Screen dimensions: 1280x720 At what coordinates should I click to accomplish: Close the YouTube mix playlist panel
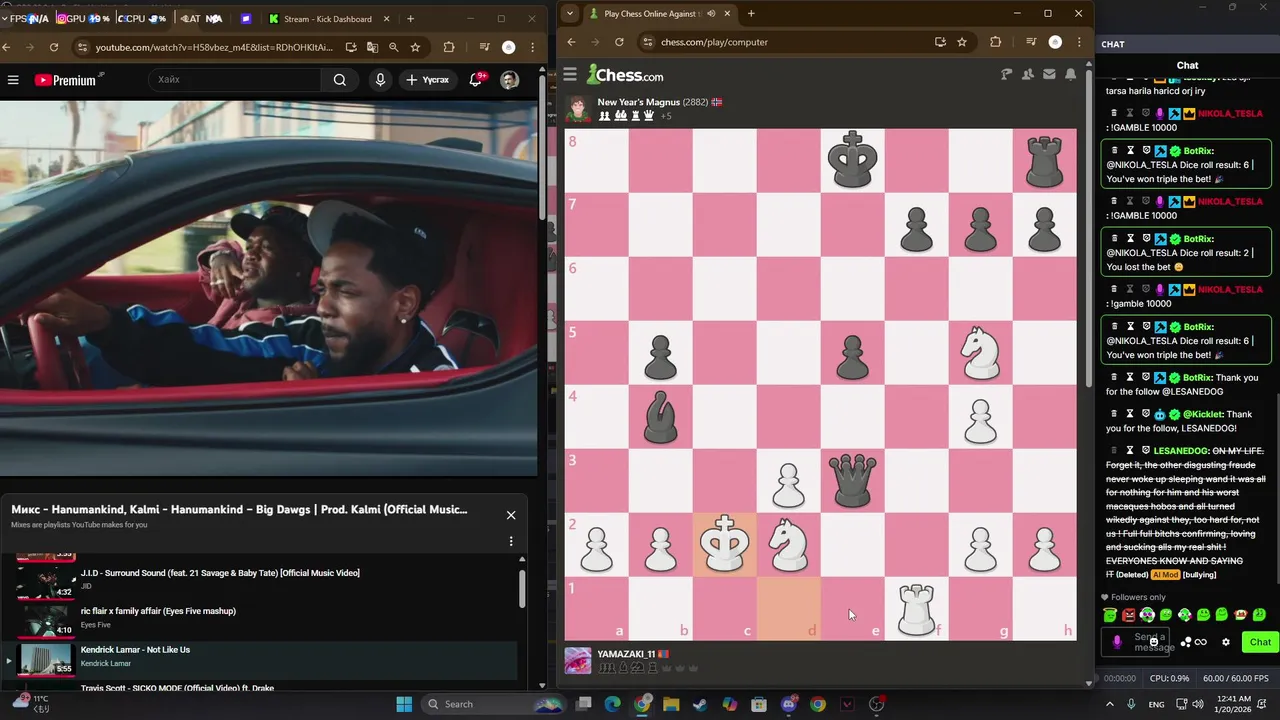point(511,515)
